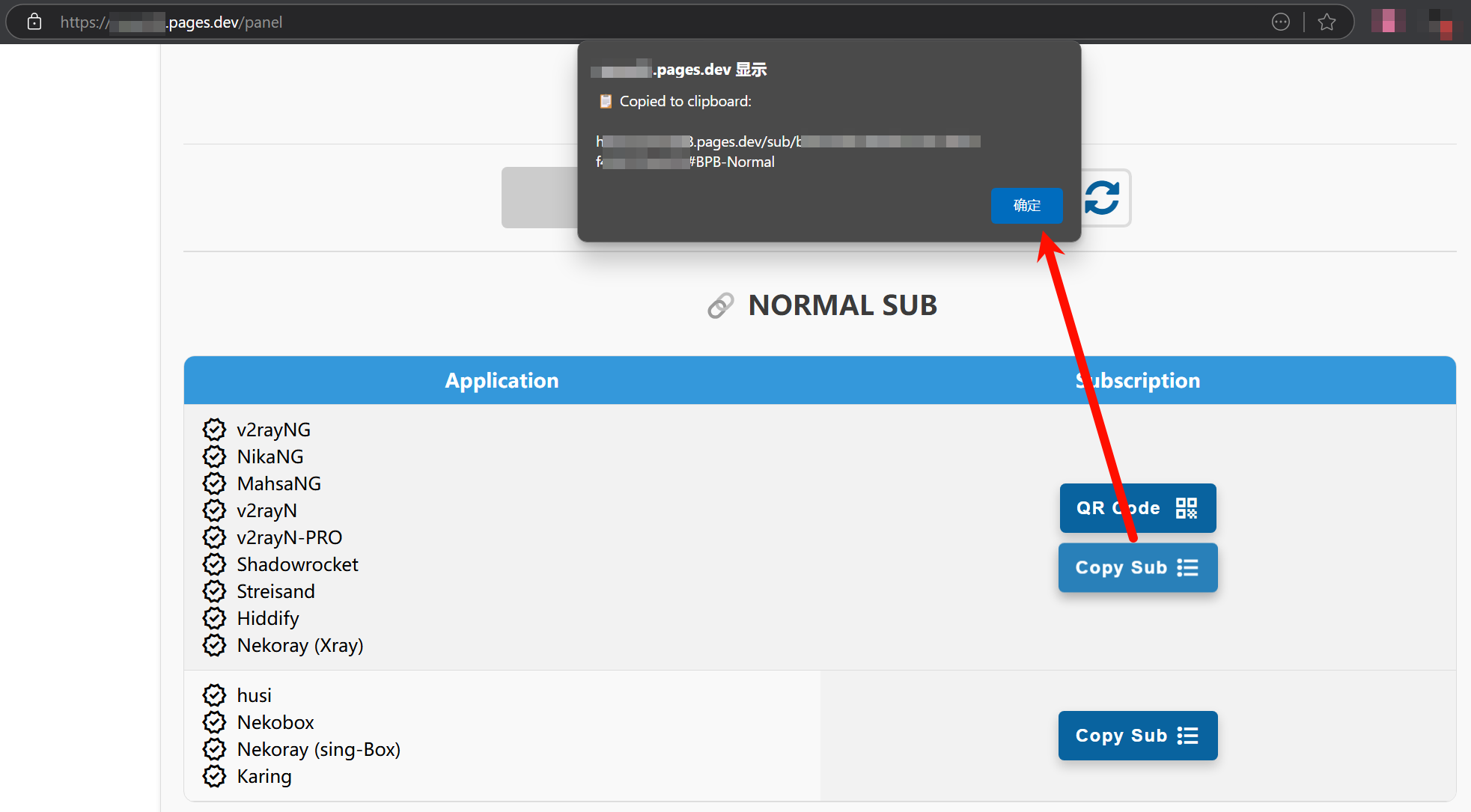Click Copy Sub for v2rayNG group
The width and height of the screenshot is (1471, 812).
1137,568
